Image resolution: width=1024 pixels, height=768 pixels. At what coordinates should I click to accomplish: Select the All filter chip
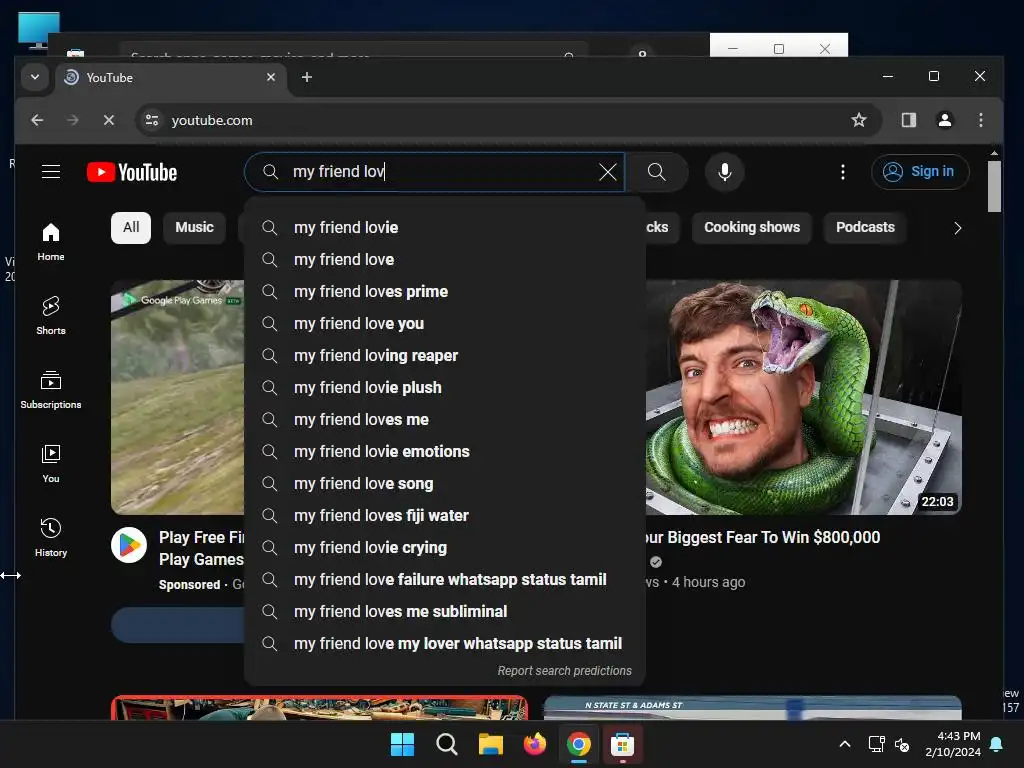(131, 227)
